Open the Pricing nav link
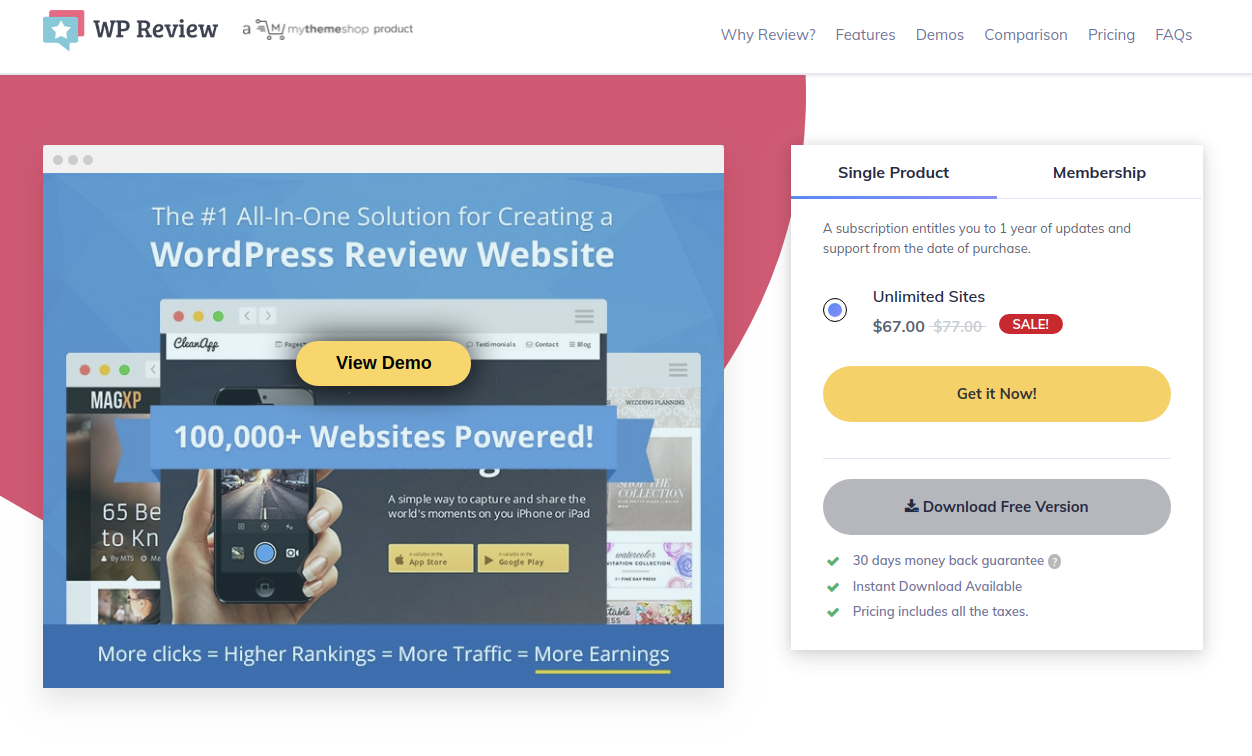 1111,35
